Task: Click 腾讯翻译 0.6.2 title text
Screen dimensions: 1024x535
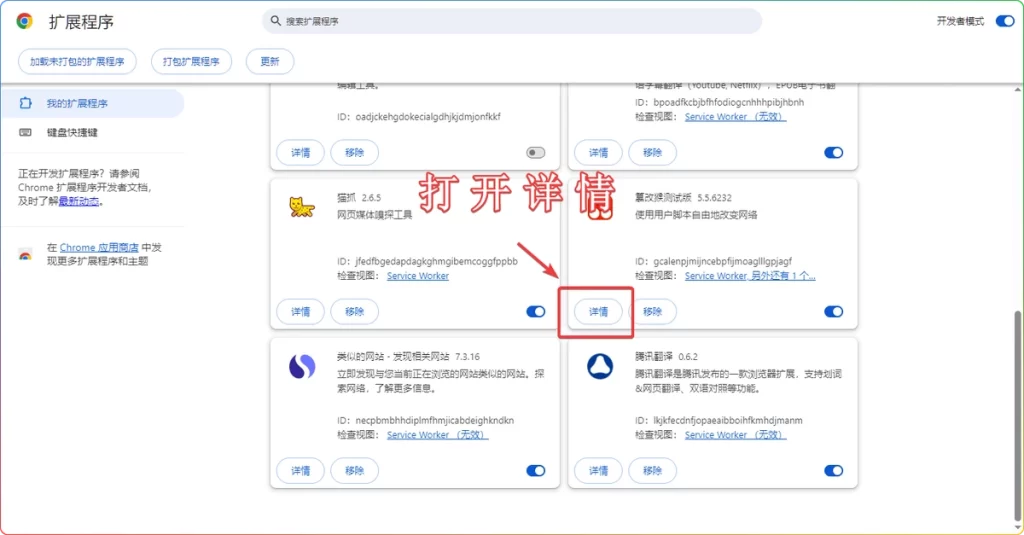Action: pyautogui.click(x=666, y=357)
